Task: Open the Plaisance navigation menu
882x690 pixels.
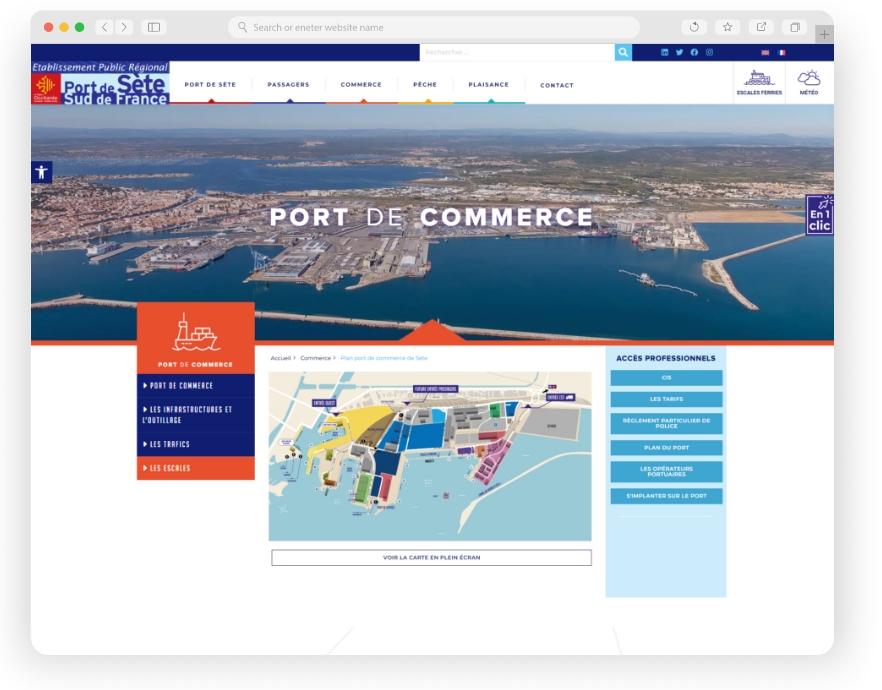Action: tap(488, 85)
